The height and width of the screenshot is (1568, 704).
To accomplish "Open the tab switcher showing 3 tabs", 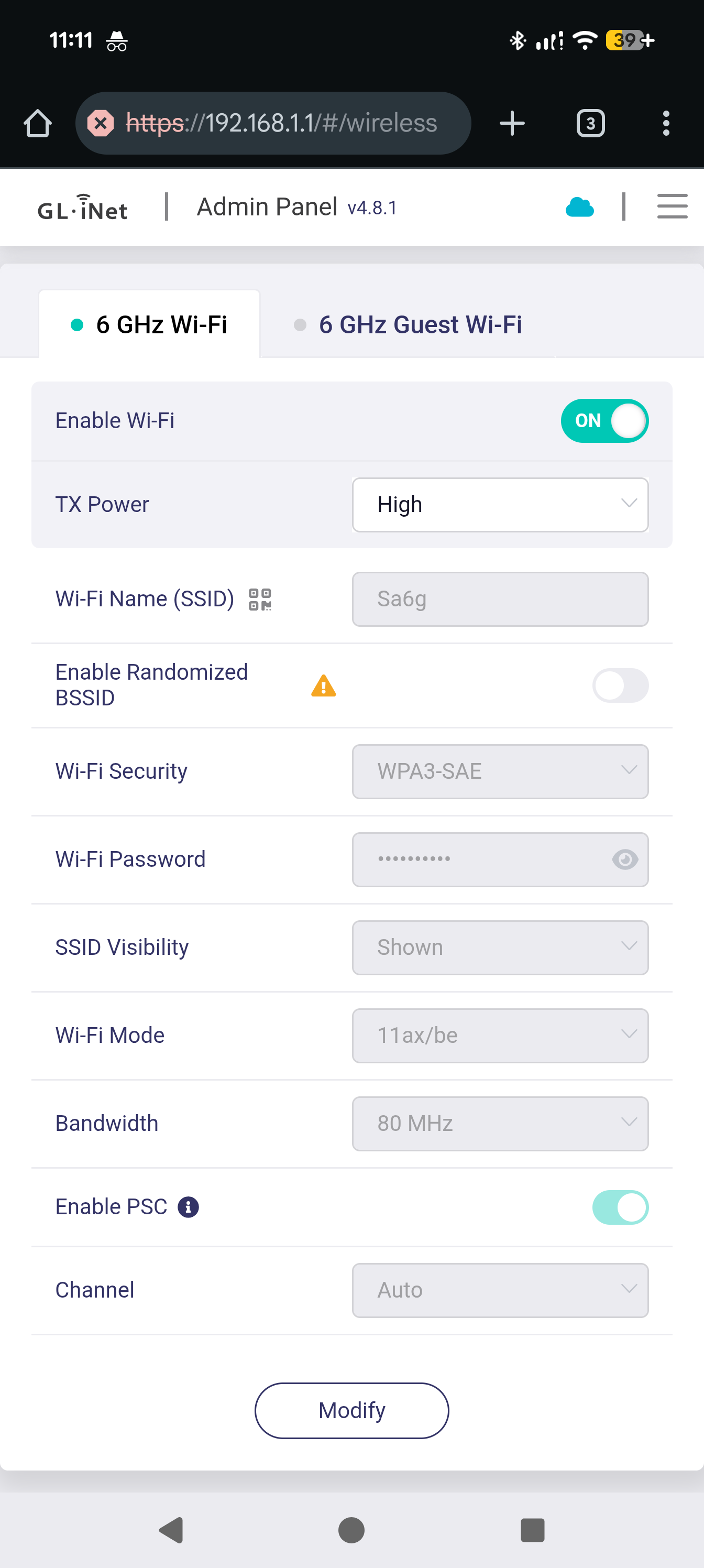I will (590, 124).
